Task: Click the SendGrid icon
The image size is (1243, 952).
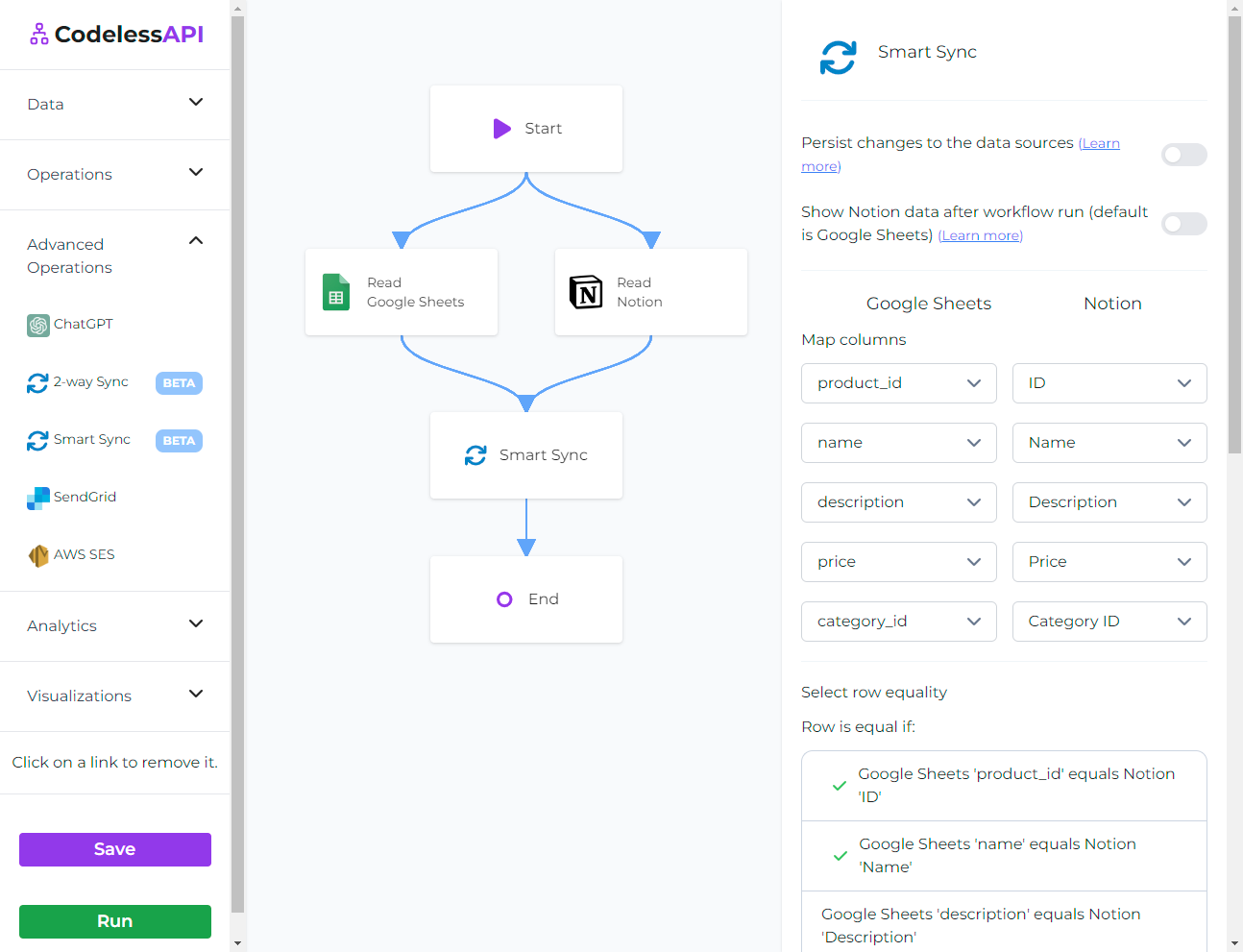Action: [x=38, y=499]
